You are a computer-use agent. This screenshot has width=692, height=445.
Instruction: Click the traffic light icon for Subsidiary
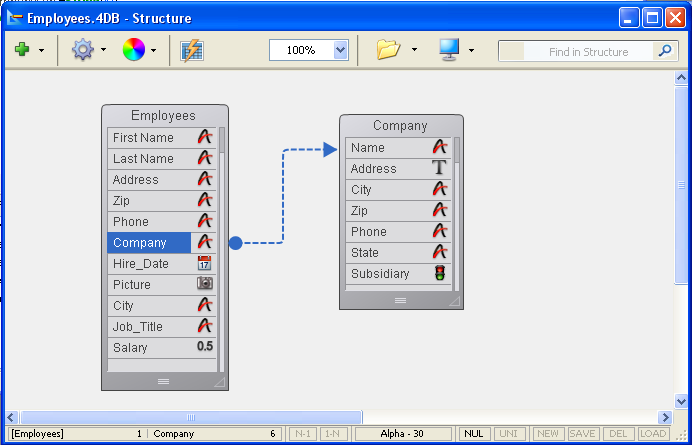click(x=439, y=273)
